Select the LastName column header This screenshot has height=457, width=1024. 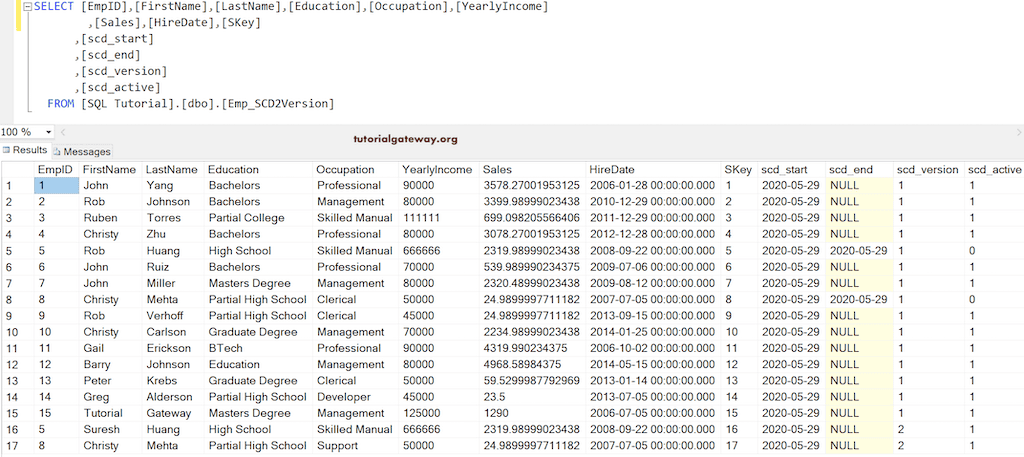tap(172, 170)
